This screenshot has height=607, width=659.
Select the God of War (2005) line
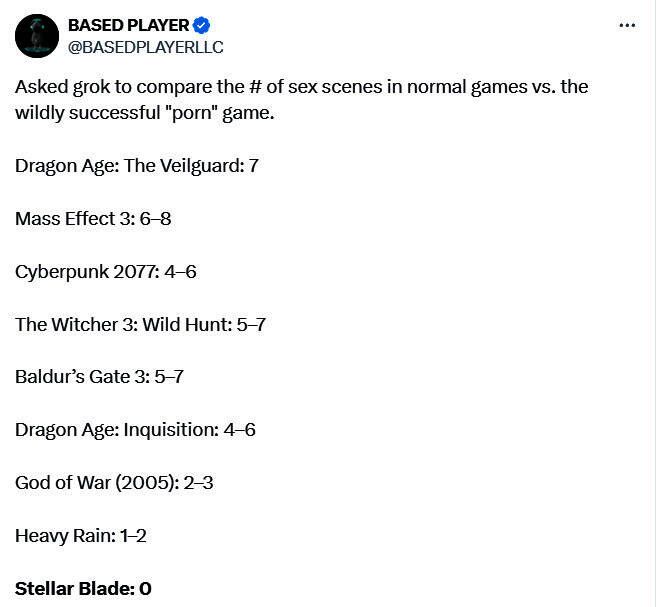[x=114, y=483]
